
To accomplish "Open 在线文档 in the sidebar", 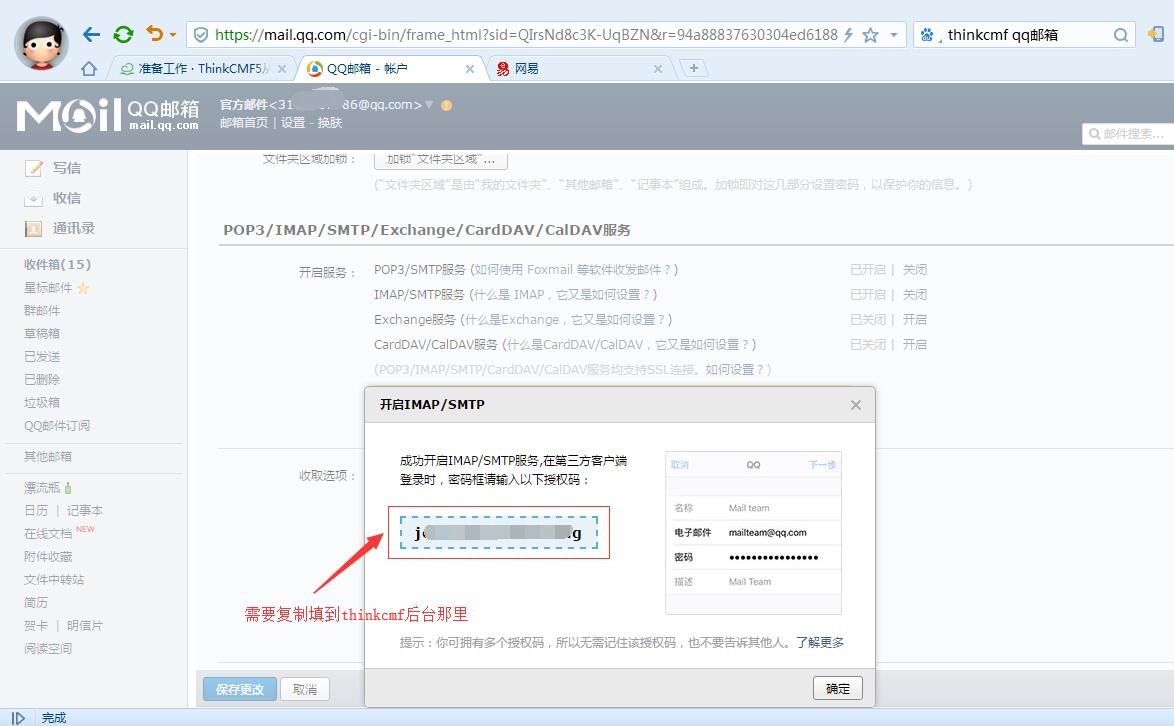I will point(48,534).
